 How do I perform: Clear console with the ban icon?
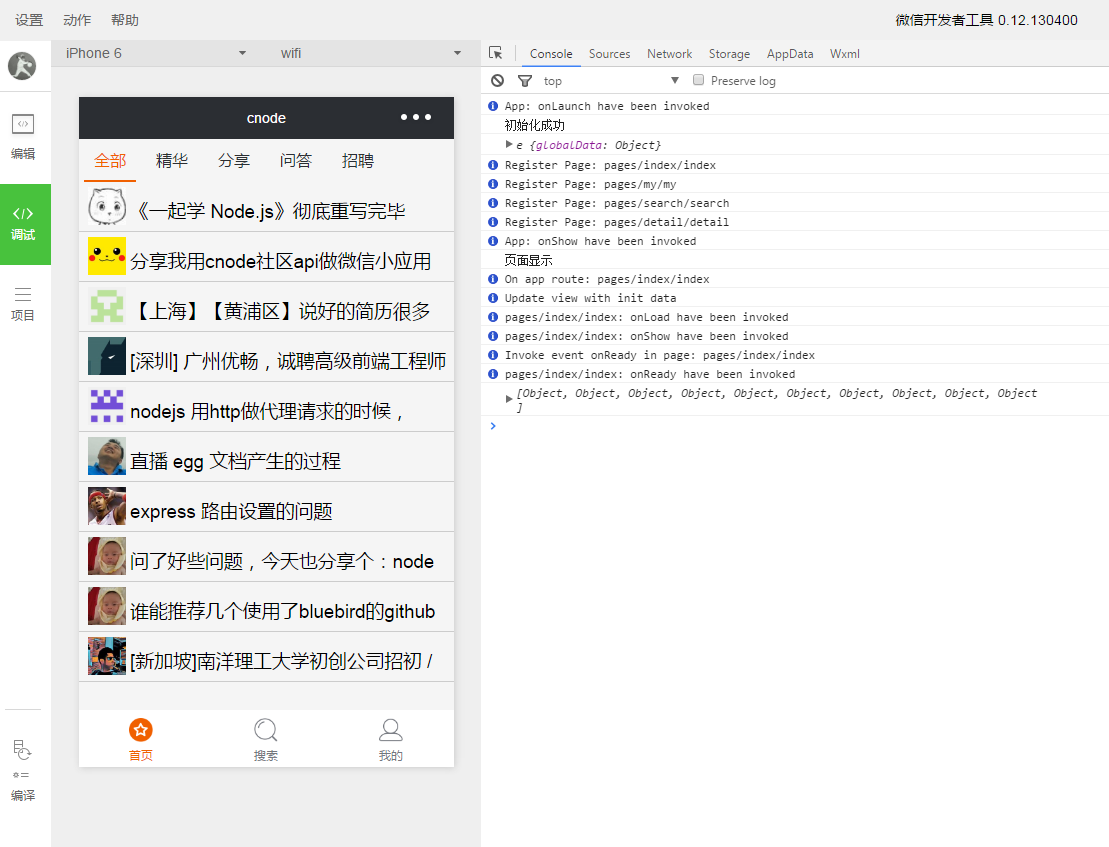[498, 81]
